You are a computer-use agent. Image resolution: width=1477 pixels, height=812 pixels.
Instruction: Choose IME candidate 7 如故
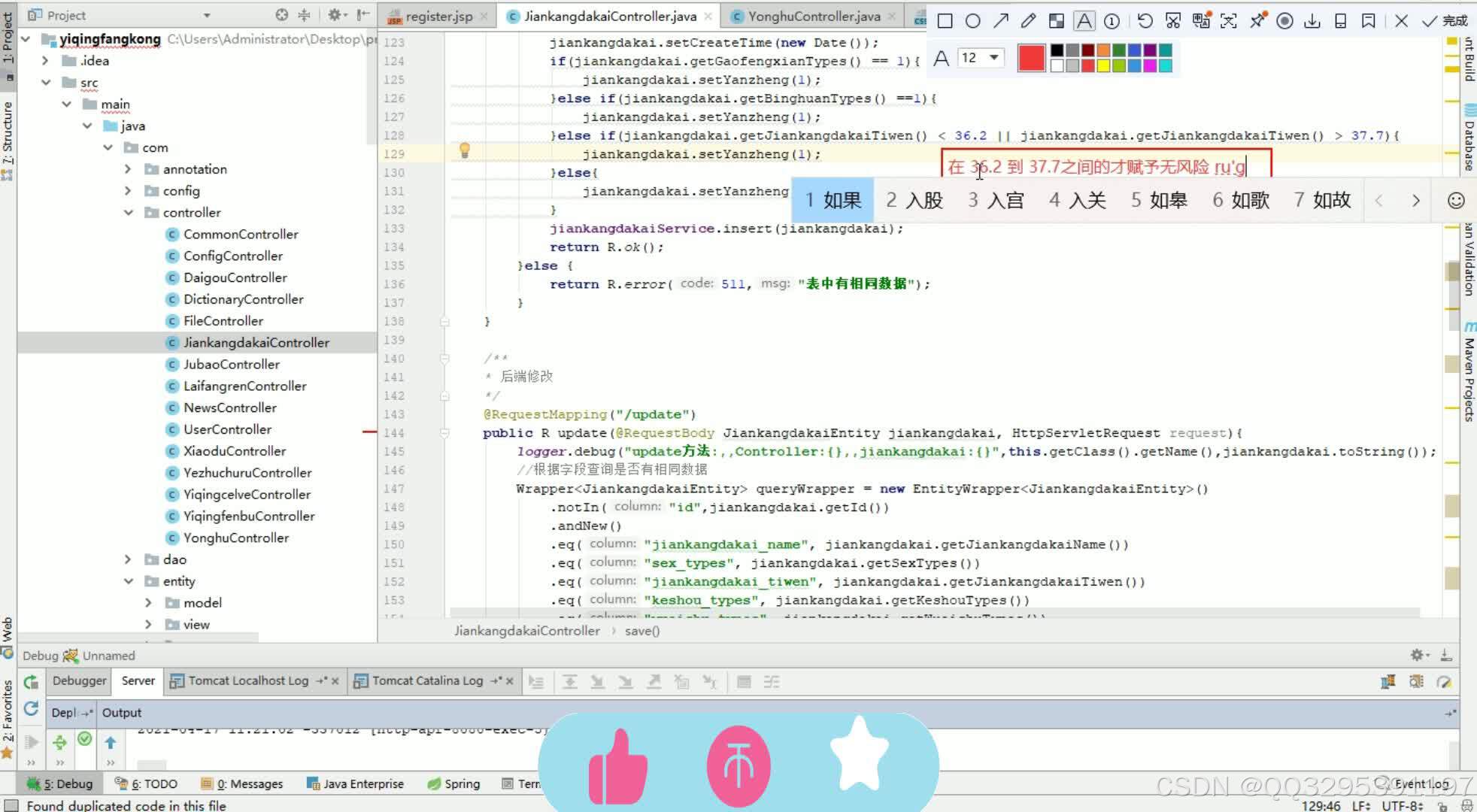click(1322, 200)
